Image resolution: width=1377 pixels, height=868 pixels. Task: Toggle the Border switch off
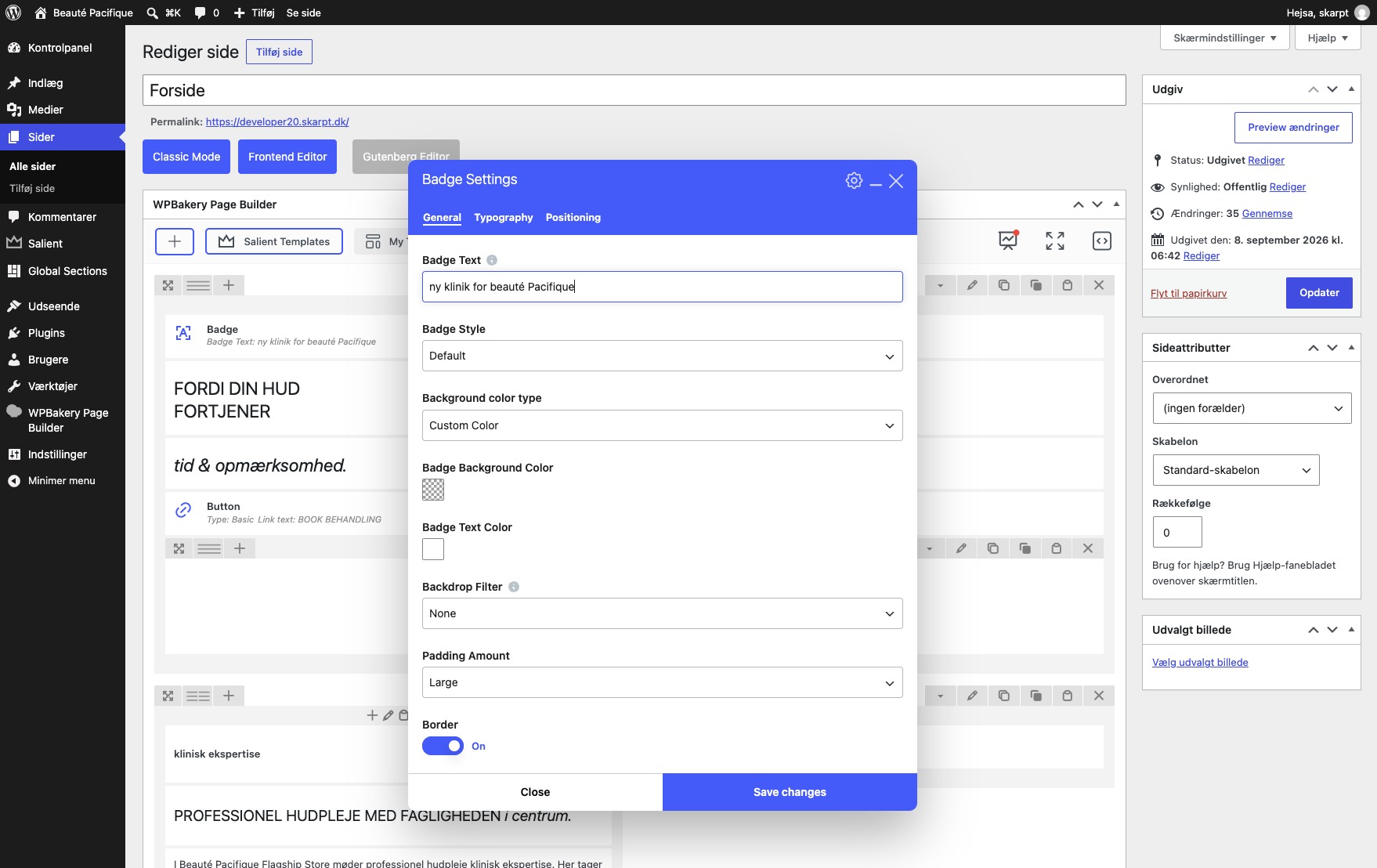(x=443, y=746)
